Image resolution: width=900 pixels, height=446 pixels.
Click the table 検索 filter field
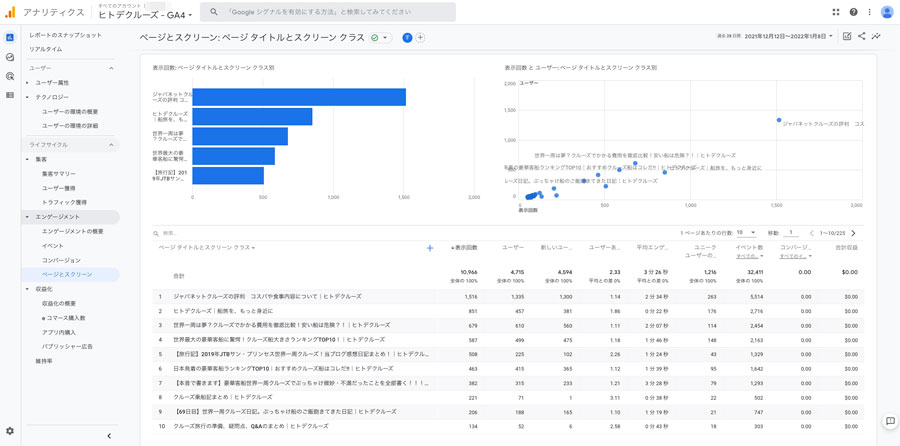[x=168, y=234]
